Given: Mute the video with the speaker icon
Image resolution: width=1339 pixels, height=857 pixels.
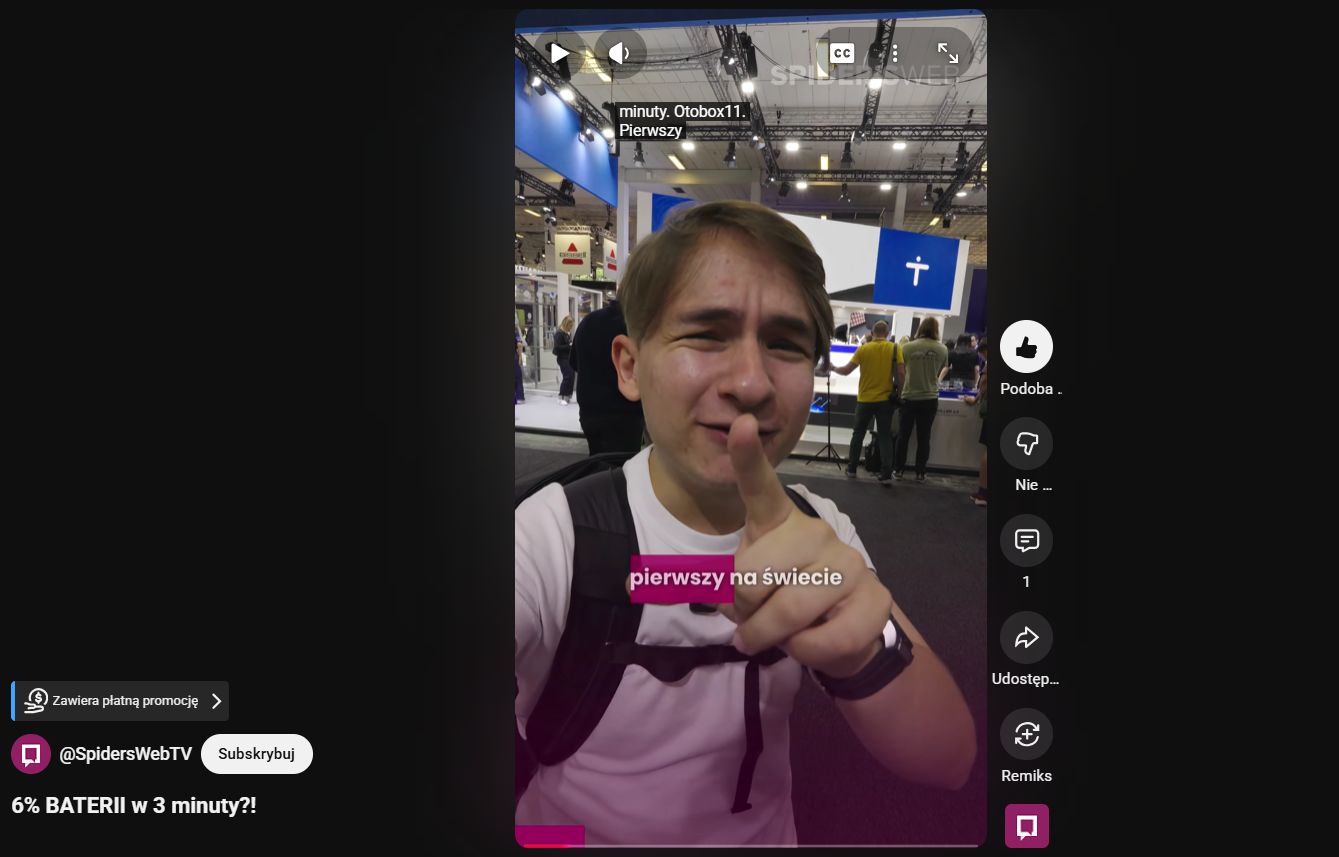Looking at the screenshot, I should pos(620,53).
